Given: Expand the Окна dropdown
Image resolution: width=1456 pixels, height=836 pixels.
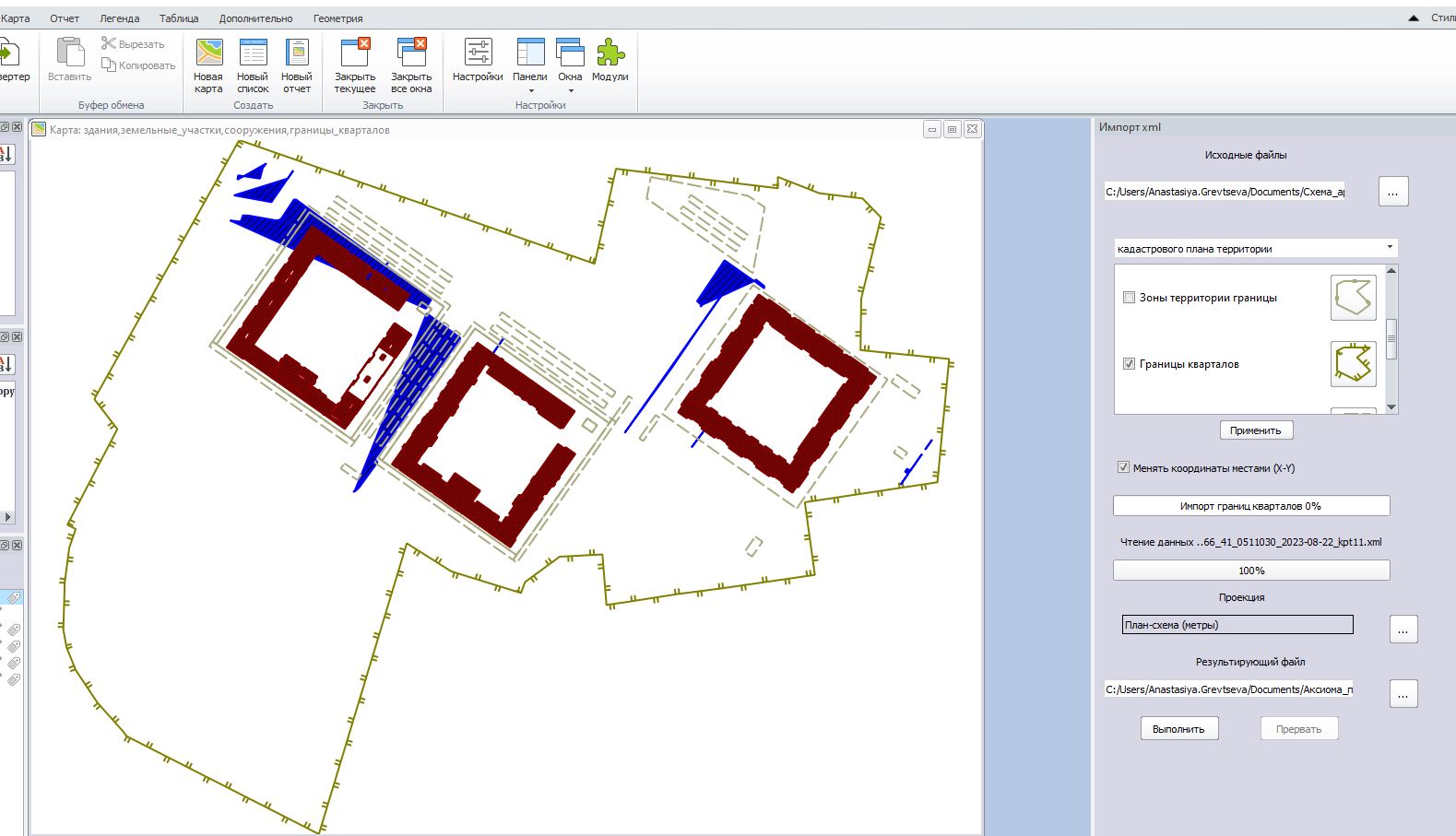Looking at the screenshot, I should pos(570,90).
